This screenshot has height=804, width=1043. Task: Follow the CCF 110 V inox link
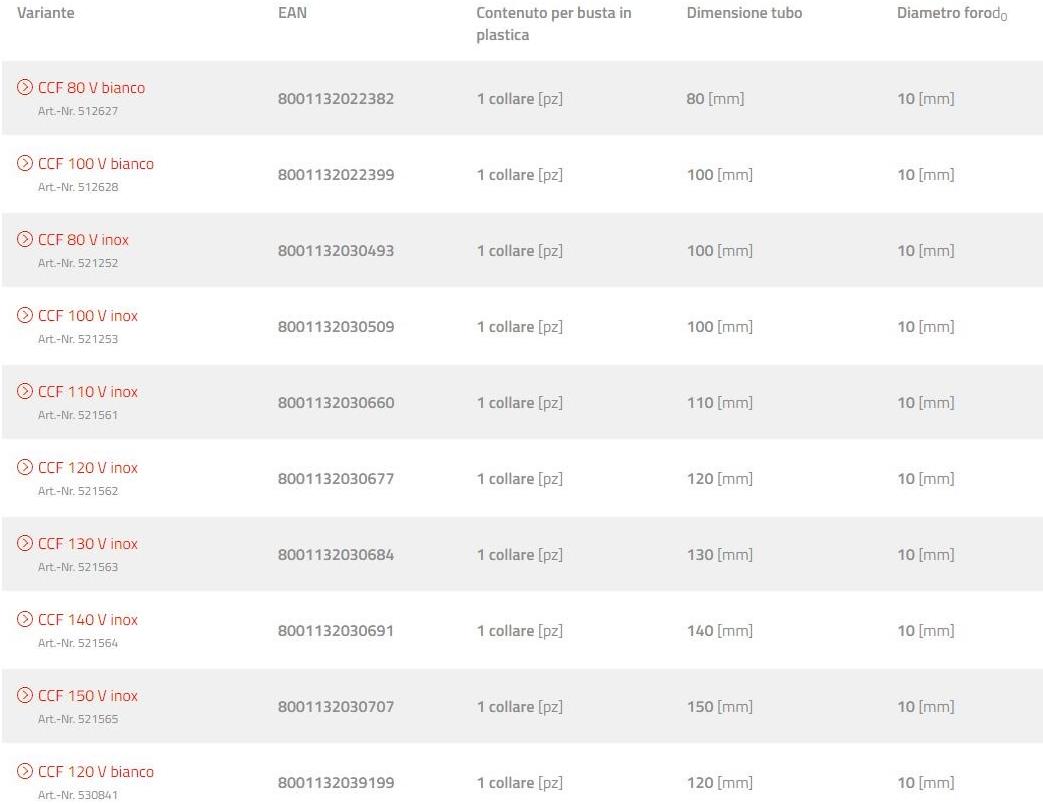click(88, 392)
